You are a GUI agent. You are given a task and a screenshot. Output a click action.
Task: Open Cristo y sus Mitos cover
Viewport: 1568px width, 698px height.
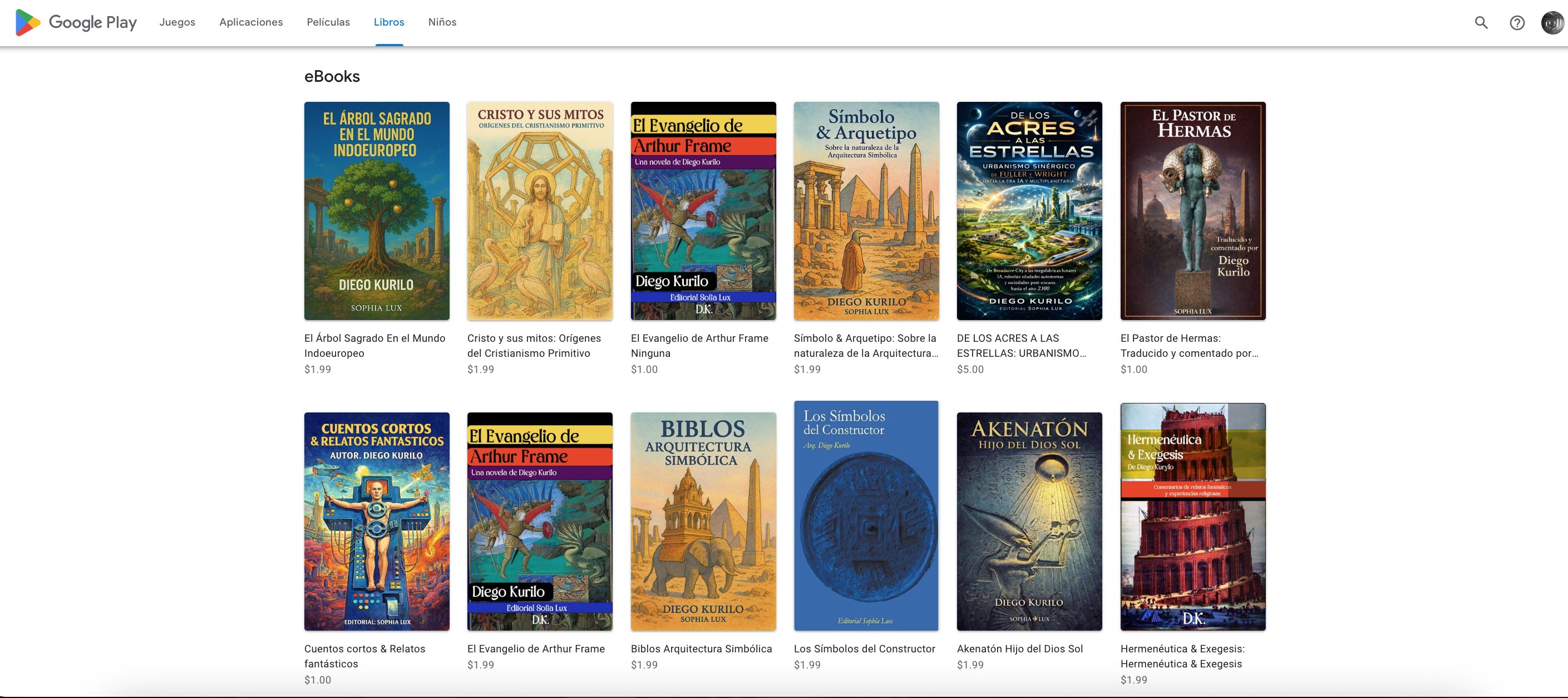click(540, 211)
